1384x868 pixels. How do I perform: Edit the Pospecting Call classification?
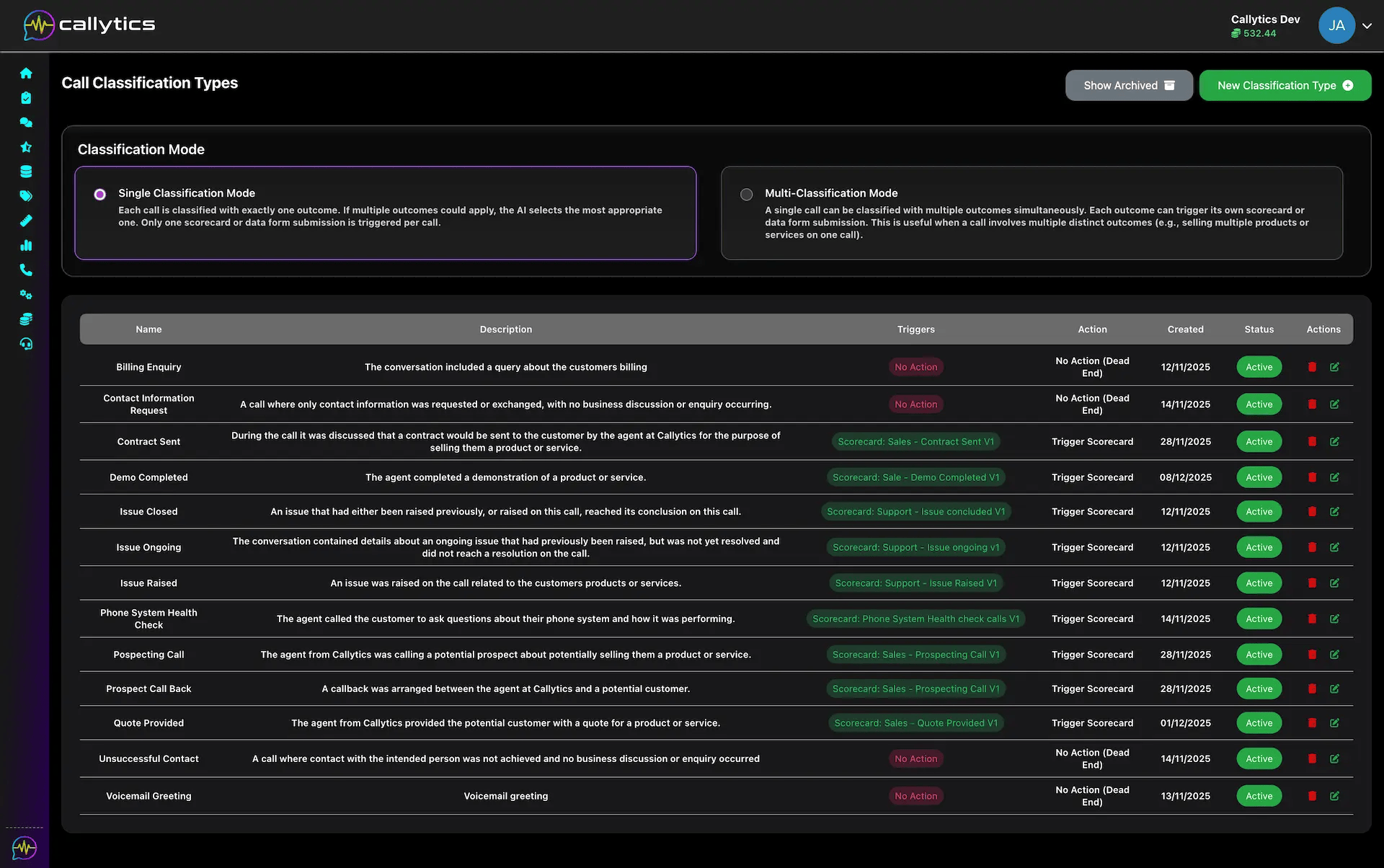1334,655
